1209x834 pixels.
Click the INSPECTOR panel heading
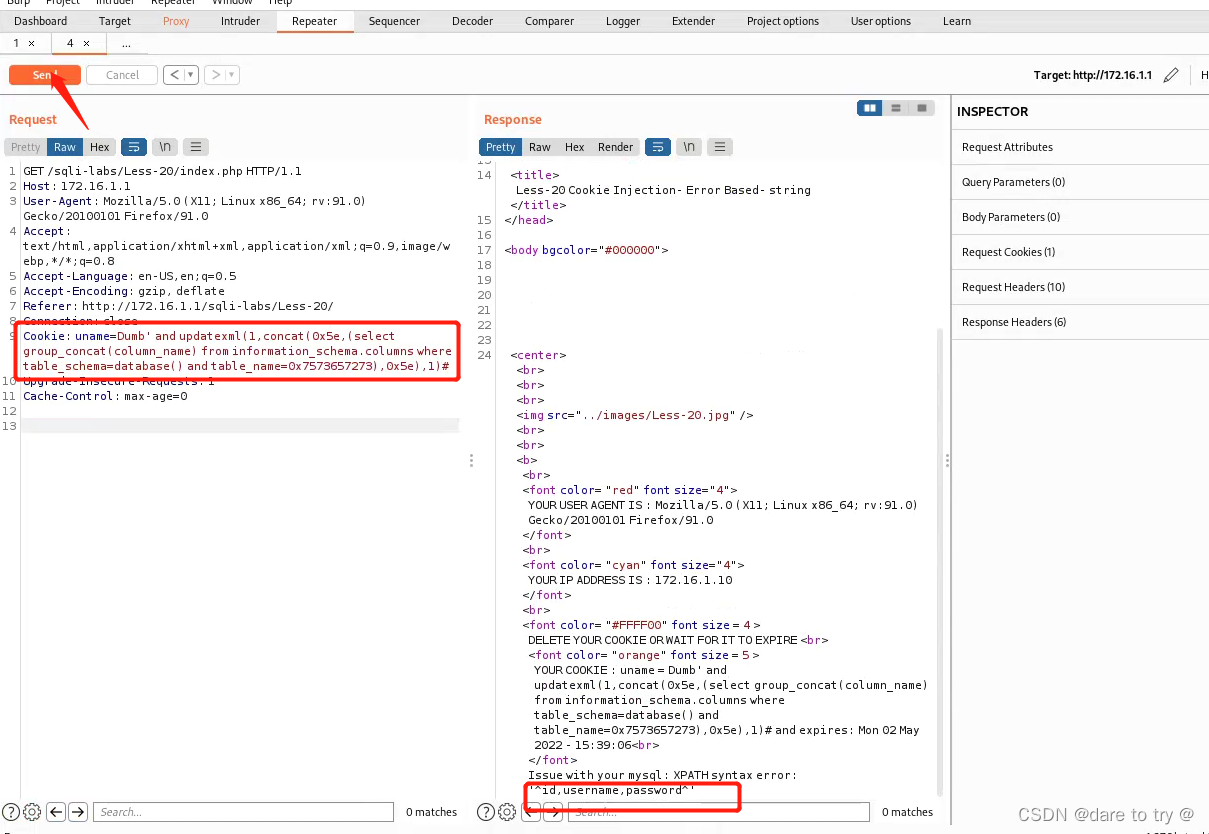992,111
